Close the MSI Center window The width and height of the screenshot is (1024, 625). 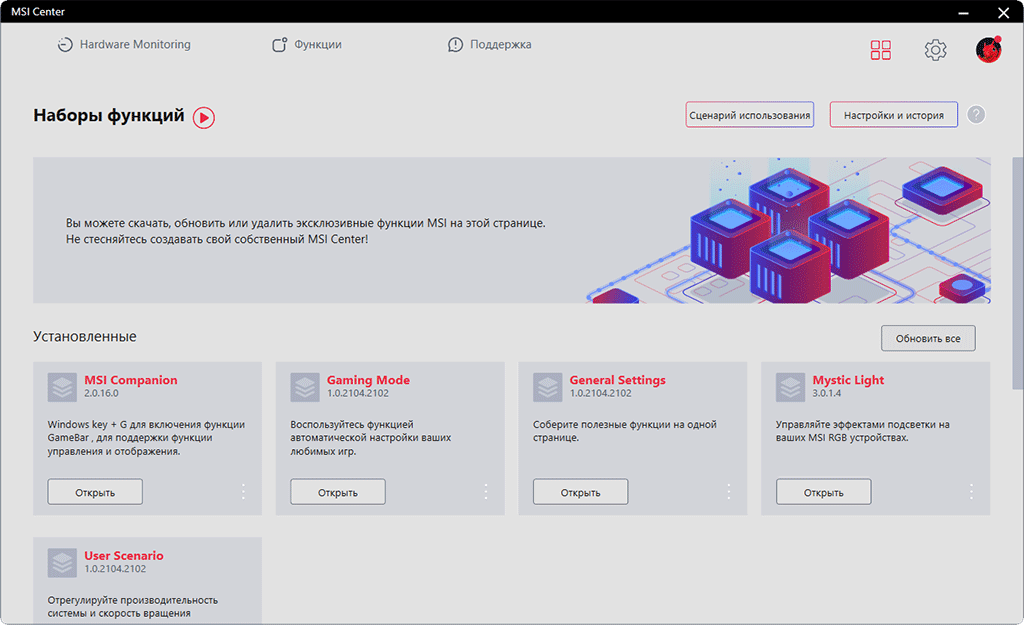coord(1004,12)
